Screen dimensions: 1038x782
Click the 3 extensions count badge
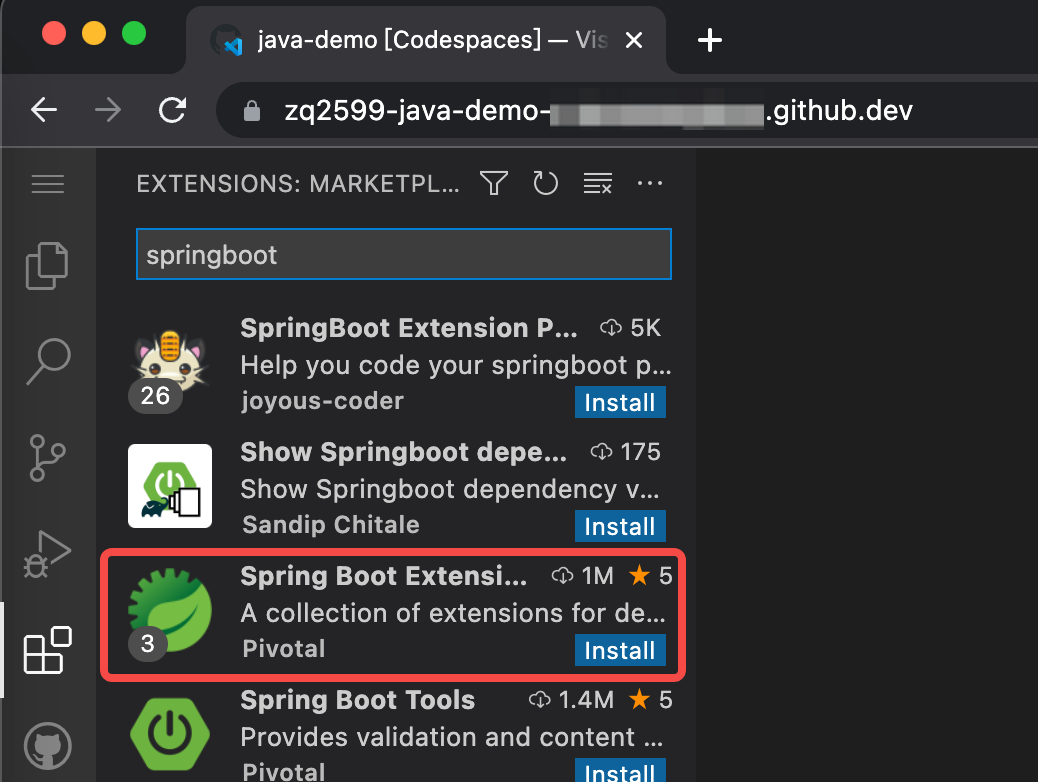(x=148, y=644)
